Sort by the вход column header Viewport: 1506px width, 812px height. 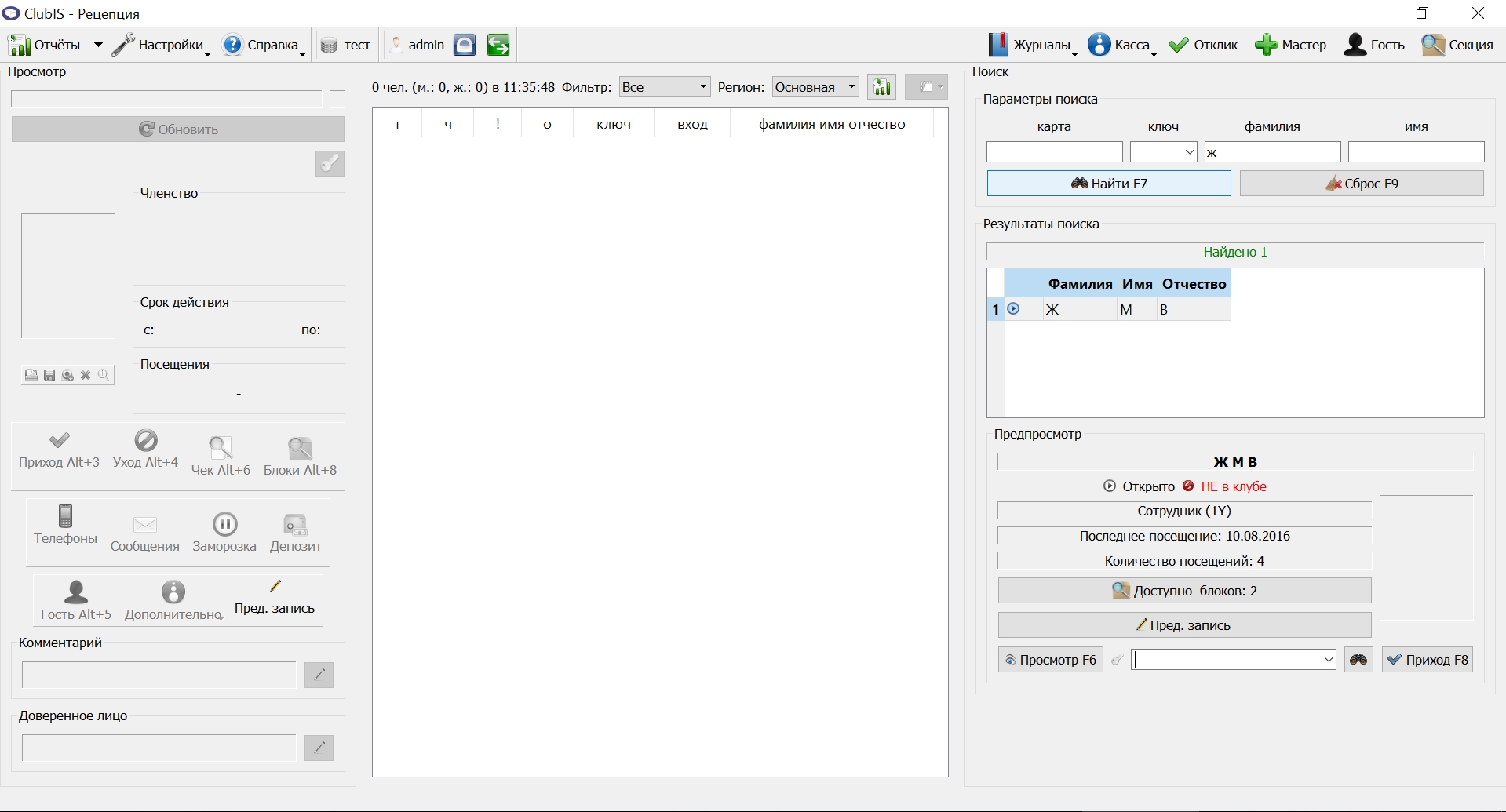[692, 124]
